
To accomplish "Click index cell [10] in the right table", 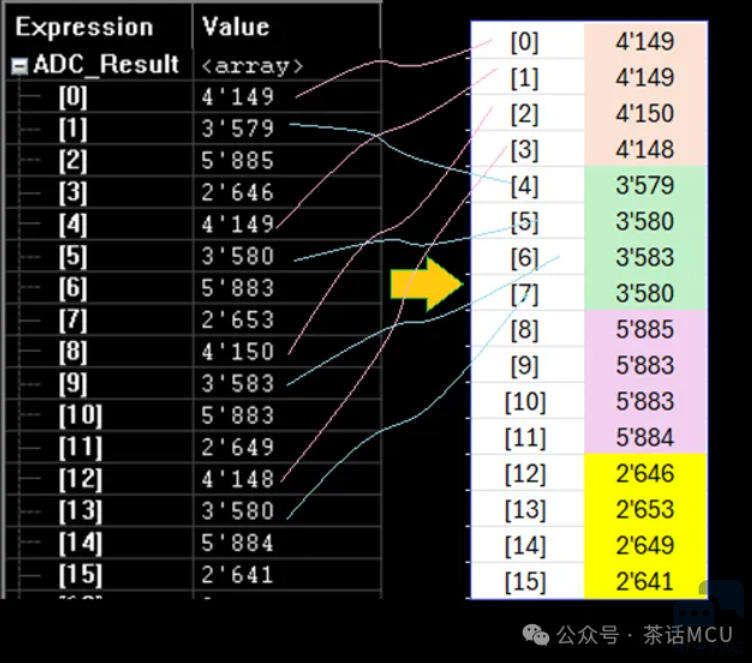I will (526, 401).
